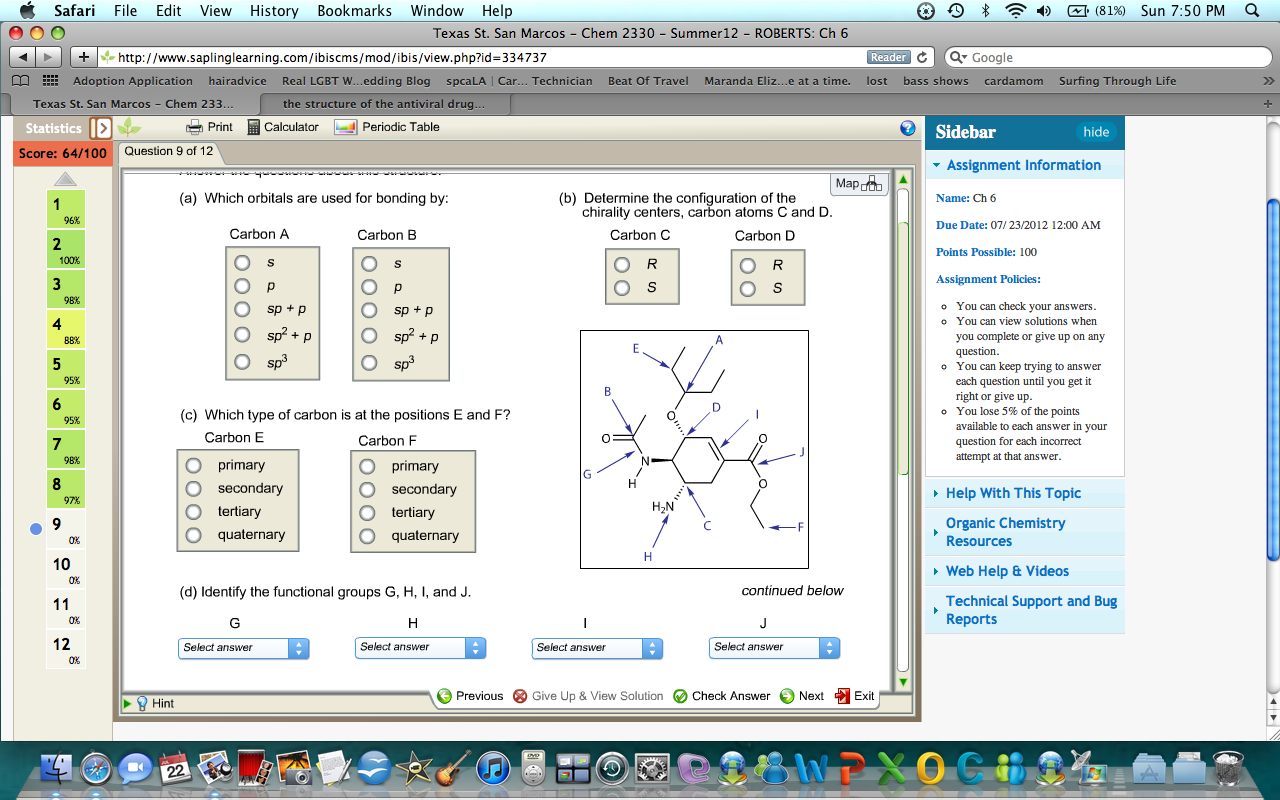Open functional group I dropdown
The width and height of the screenshot is (1280, 800).
pyautogui.click(x=597, y=648)
